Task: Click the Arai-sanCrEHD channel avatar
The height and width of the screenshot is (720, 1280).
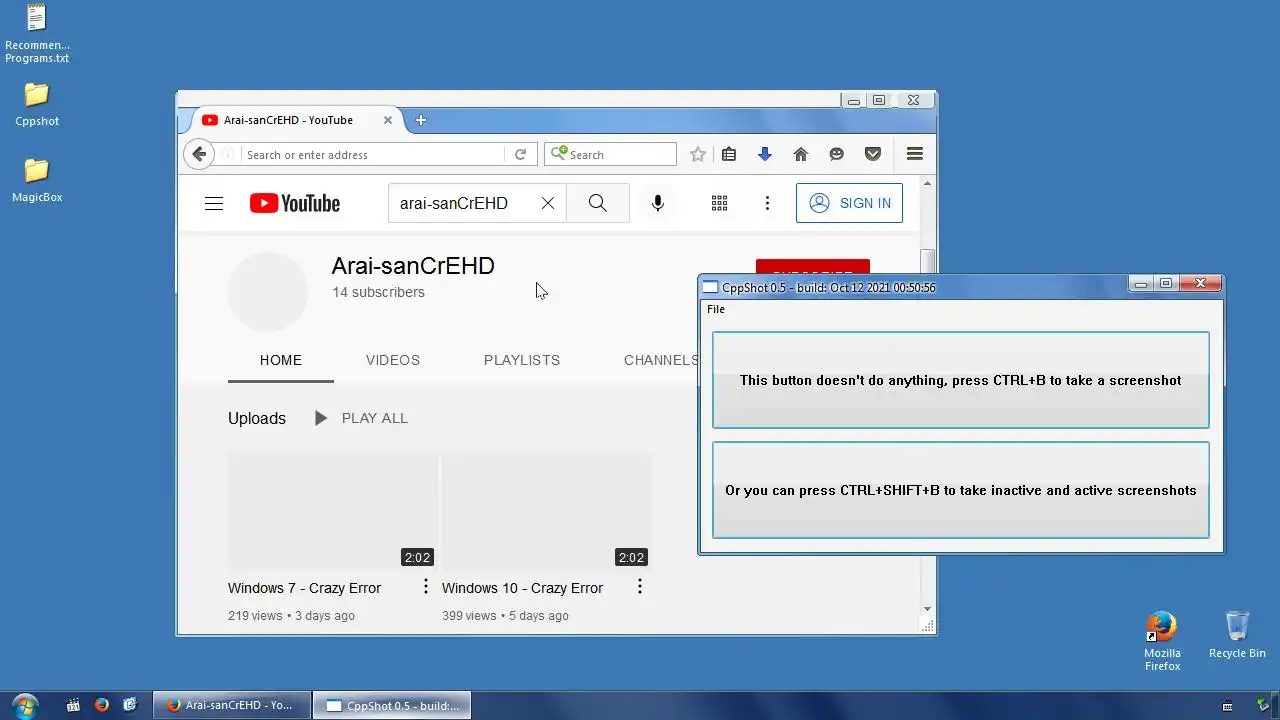Action: click(268, 292)
